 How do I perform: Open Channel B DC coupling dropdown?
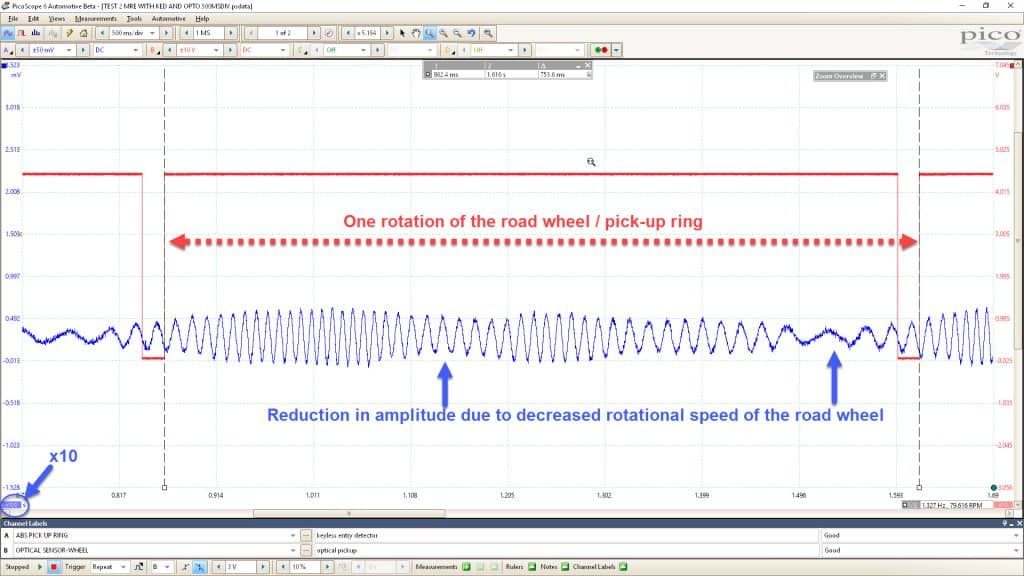(x=282, y=50)
